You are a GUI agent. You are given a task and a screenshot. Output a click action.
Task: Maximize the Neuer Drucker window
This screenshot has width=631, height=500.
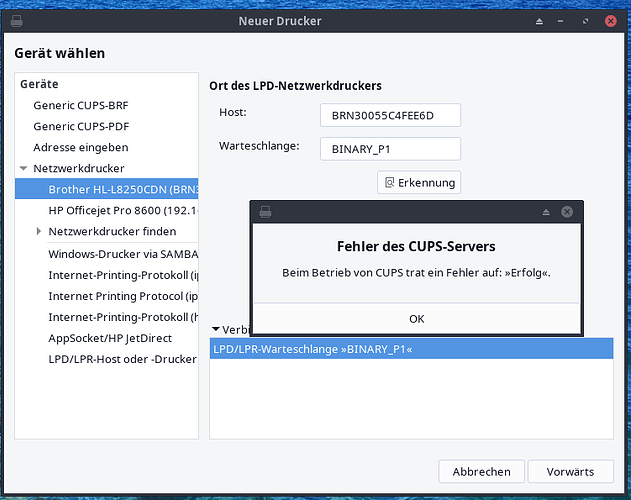(586, 21)
